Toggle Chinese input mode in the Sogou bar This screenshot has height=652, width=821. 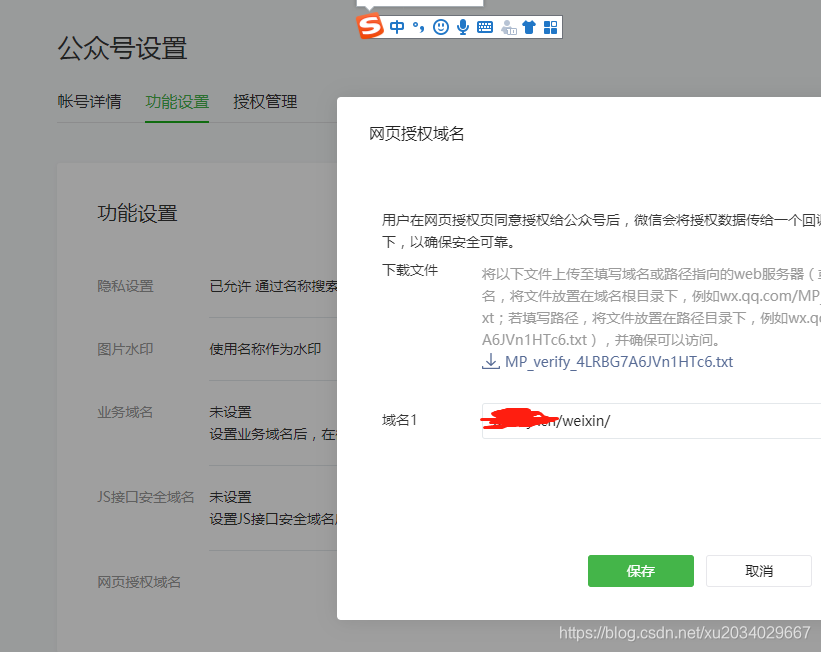pos(397,27)
